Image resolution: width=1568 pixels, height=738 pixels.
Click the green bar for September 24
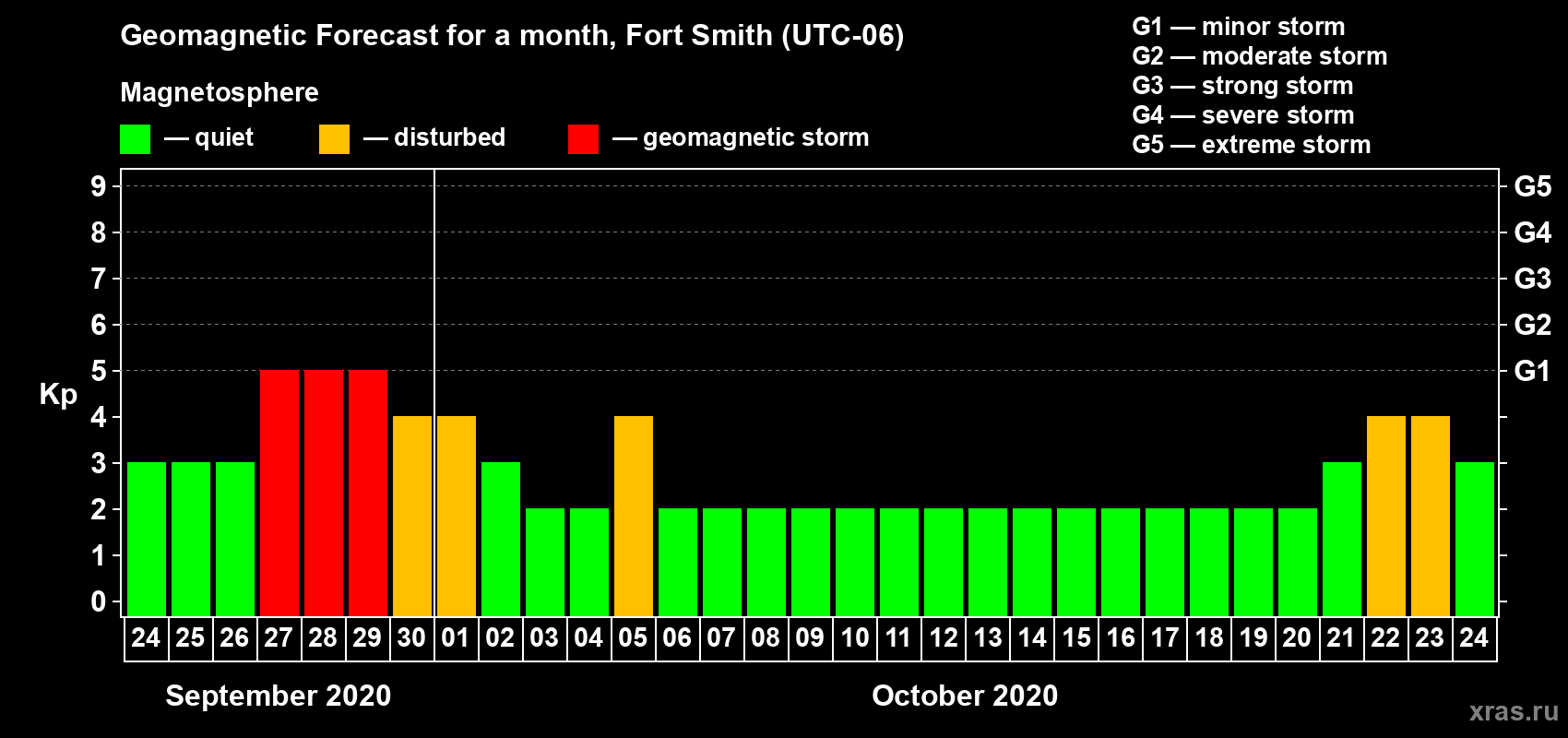pos(147,539)
